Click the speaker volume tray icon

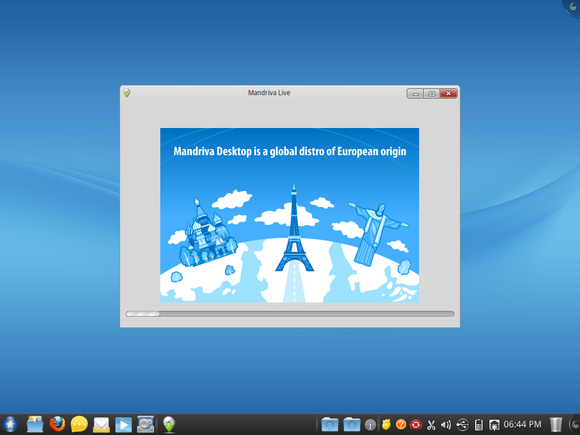pos(446,425)
